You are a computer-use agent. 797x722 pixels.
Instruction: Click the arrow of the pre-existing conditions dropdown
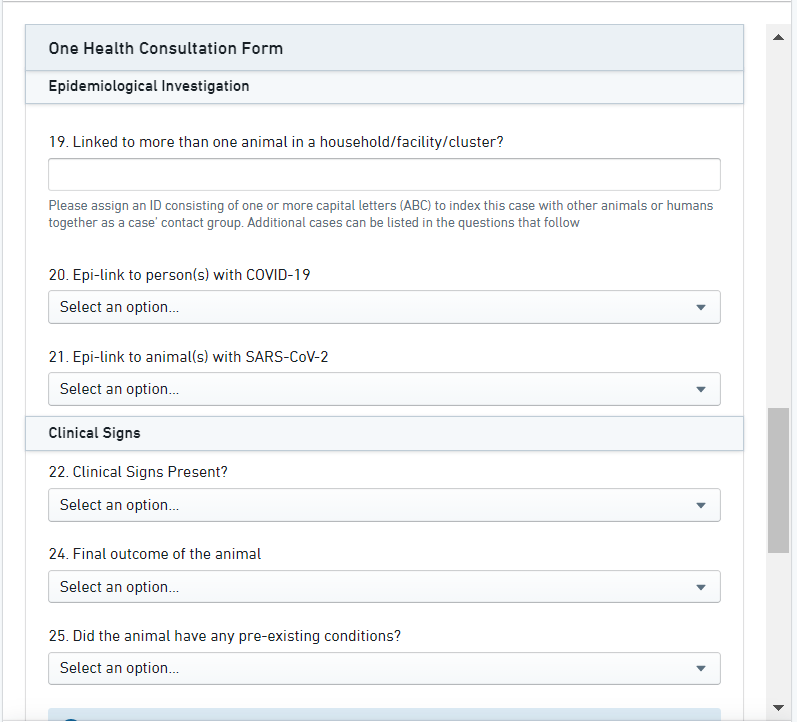700,669
